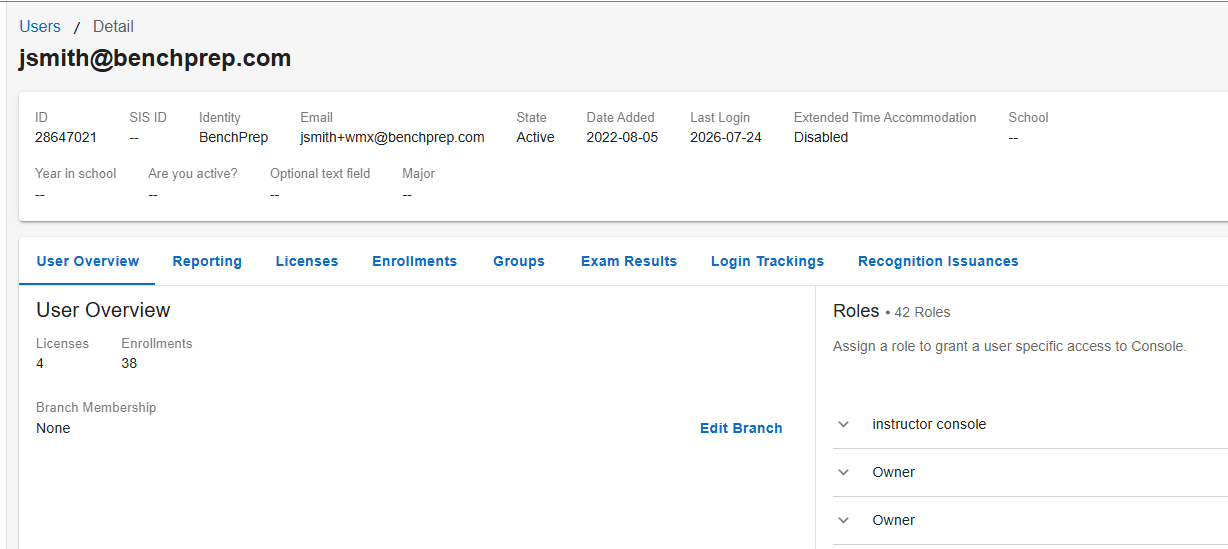Click the 42 Roles count label
The width and height of the screenshot is (1228, 549).
[x=922, y=312]
